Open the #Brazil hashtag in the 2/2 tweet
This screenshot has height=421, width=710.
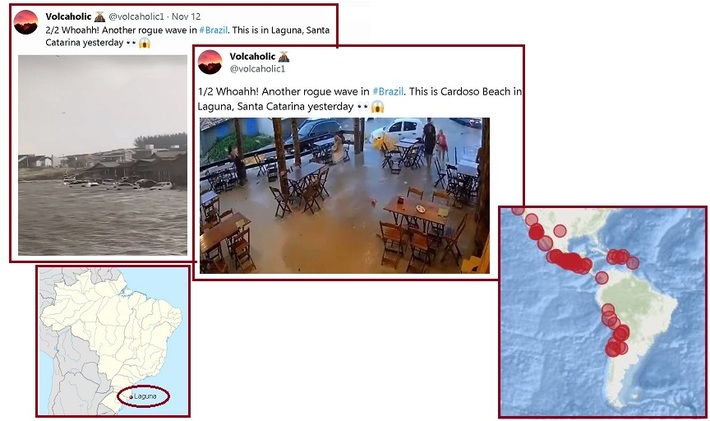click(213, 30)
